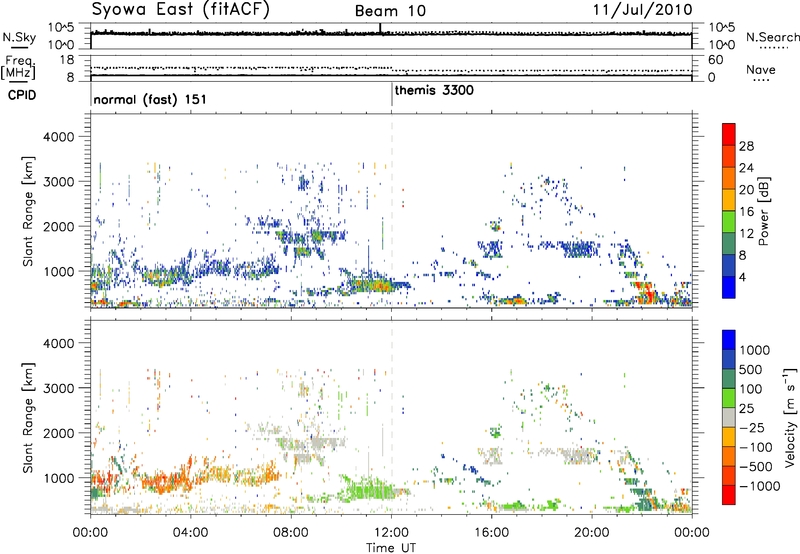Click the '-25' value on Velocity color bar
The image size is (800, 554).
(753, 427)
